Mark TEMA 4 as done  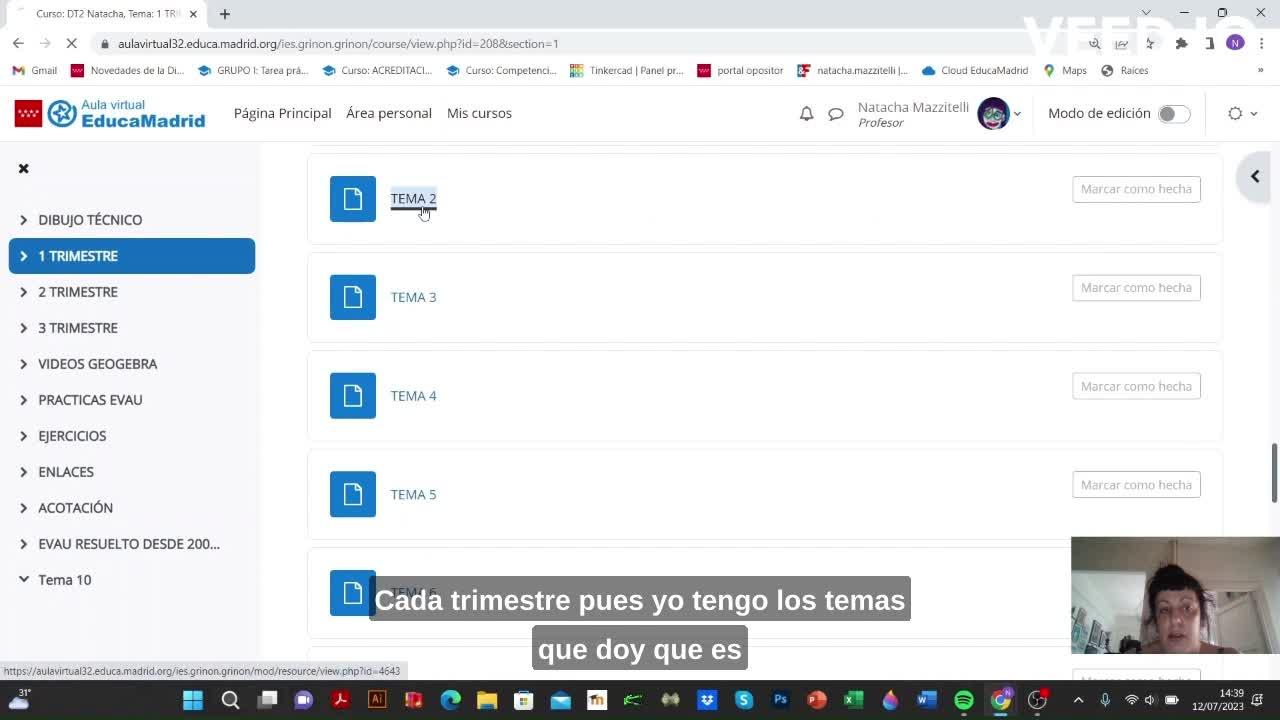pyautogui.click(x=1136, y=386)
